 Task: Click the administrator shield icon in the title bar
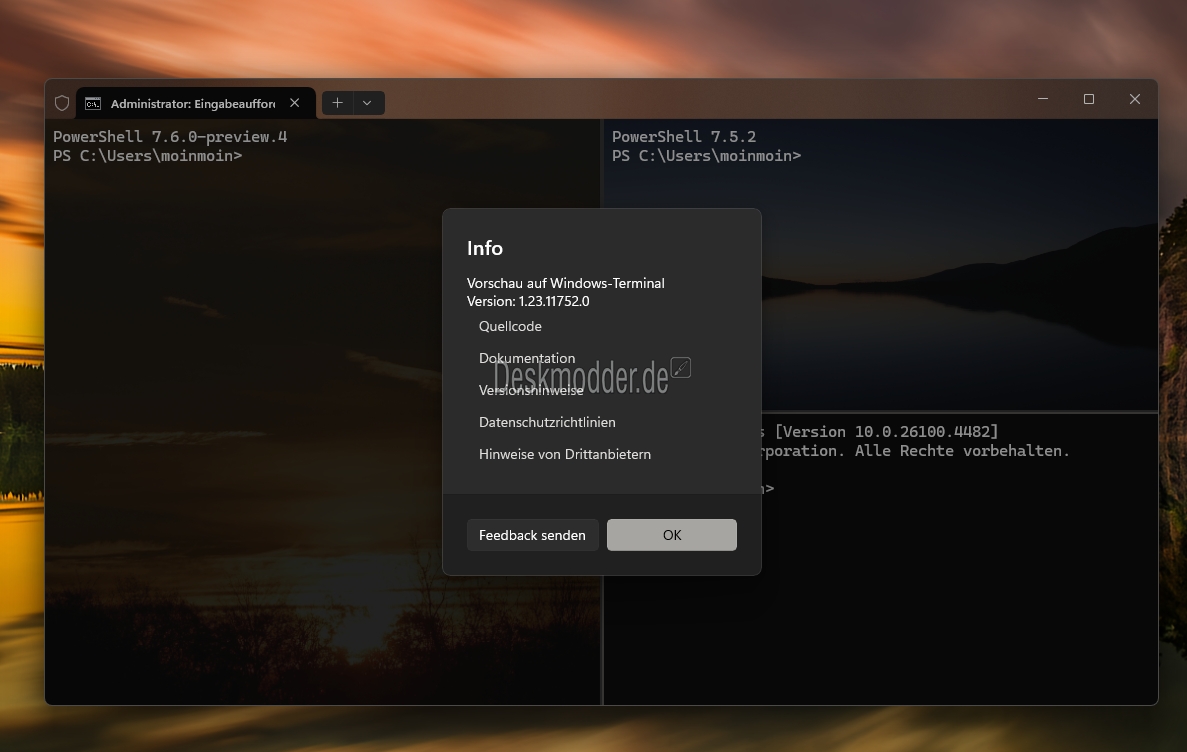point(62,103)
